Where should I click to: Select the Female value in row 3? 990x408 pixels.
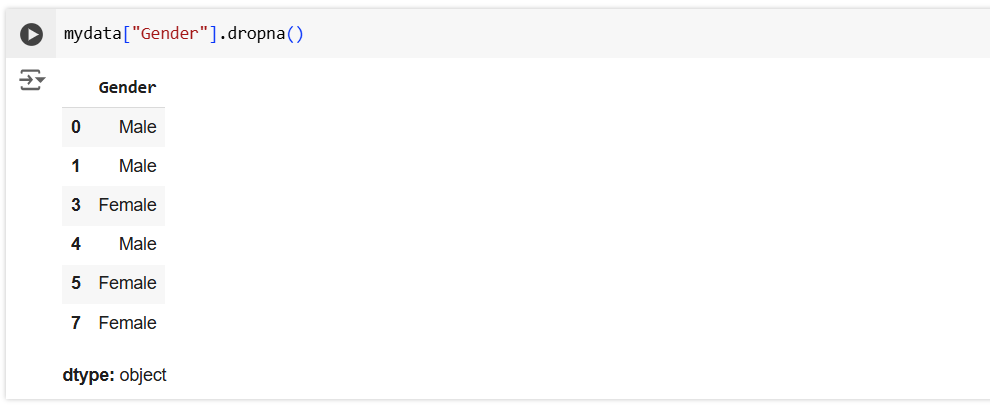127,205
